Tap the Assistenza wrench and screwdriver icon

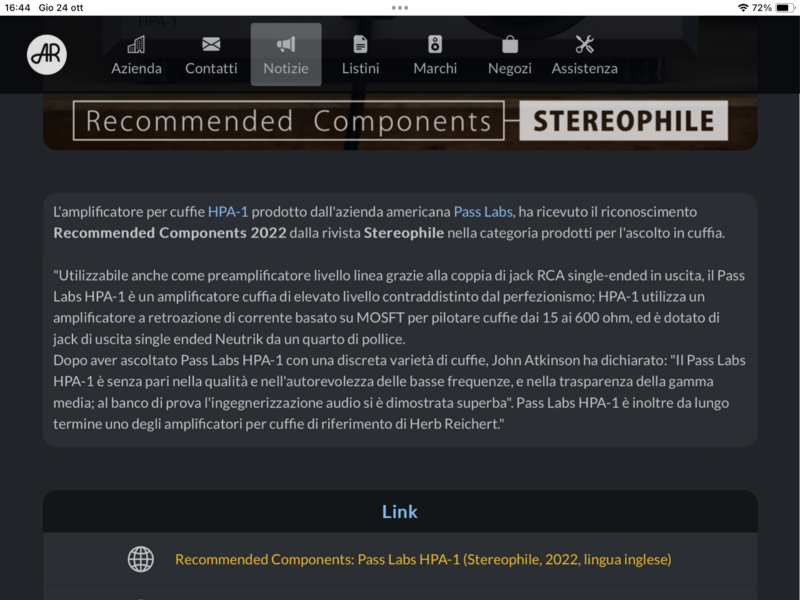pos(585,45)
